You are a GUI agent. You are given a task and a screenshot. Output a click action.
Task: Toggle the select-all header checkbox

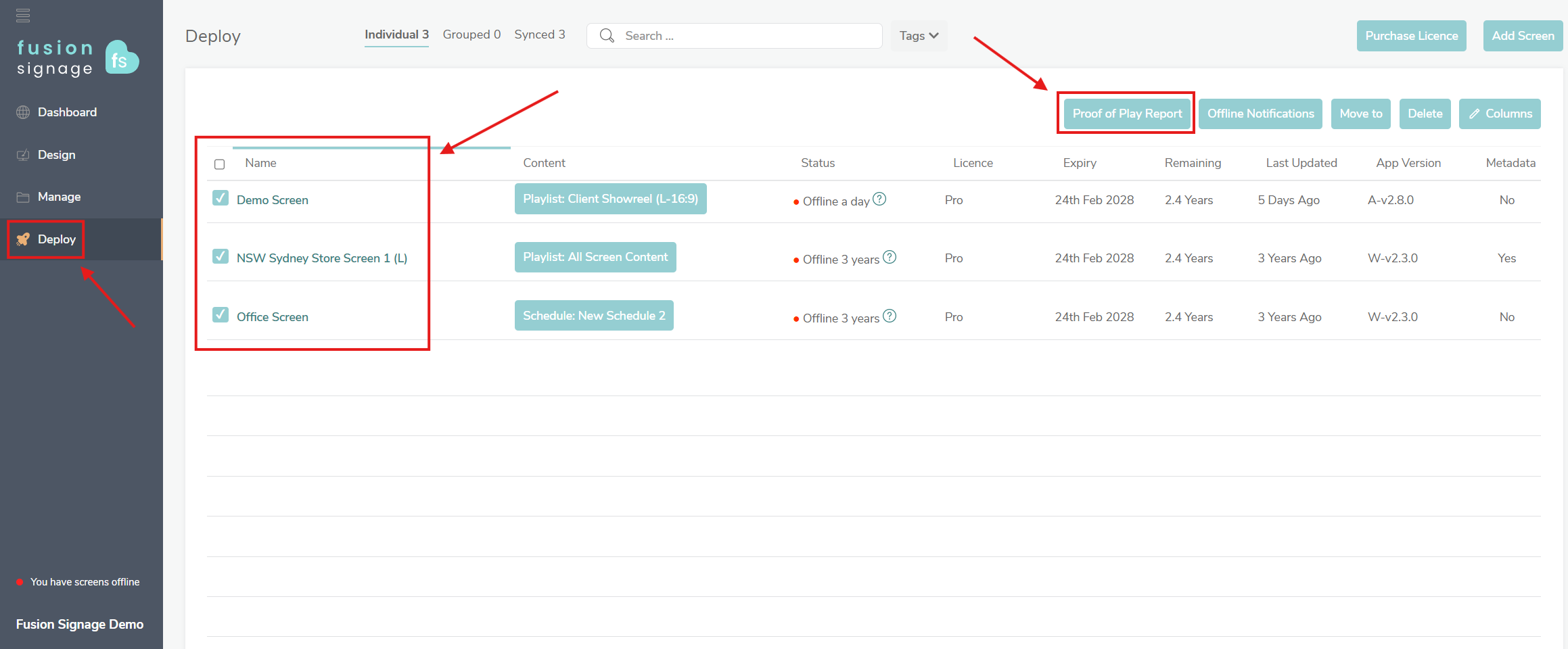(x=219, y=164)
